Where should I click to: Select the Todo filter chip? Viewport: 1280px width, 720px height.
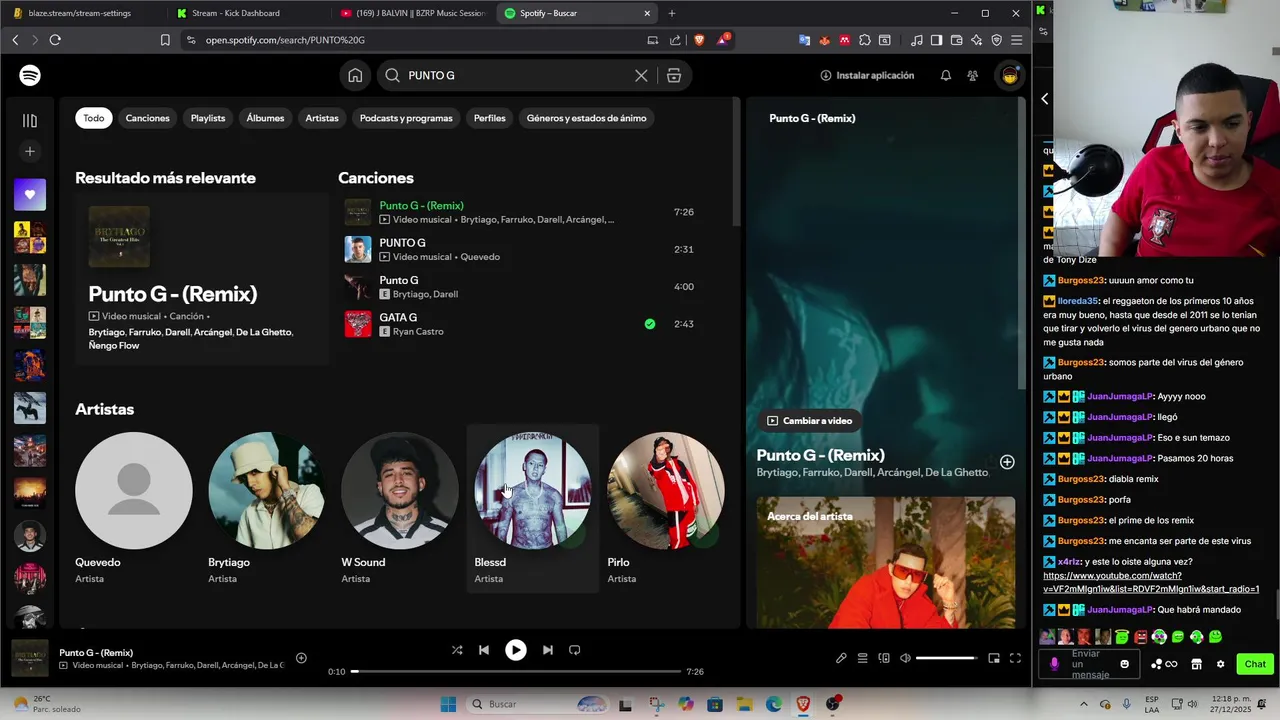click(94, 118)
